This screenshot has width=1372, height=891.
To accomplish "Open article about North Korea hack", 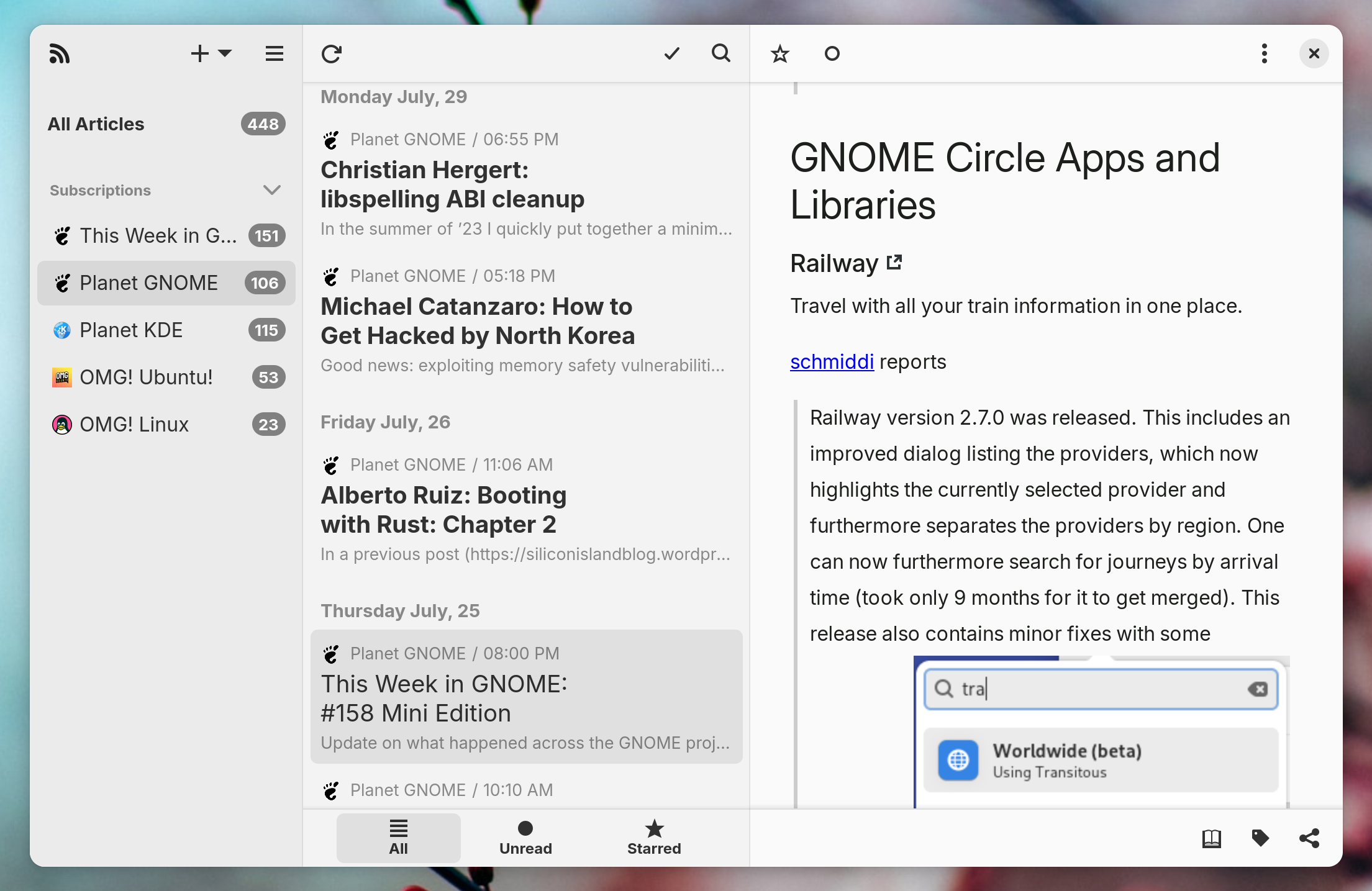I will [x=527, y=322].
